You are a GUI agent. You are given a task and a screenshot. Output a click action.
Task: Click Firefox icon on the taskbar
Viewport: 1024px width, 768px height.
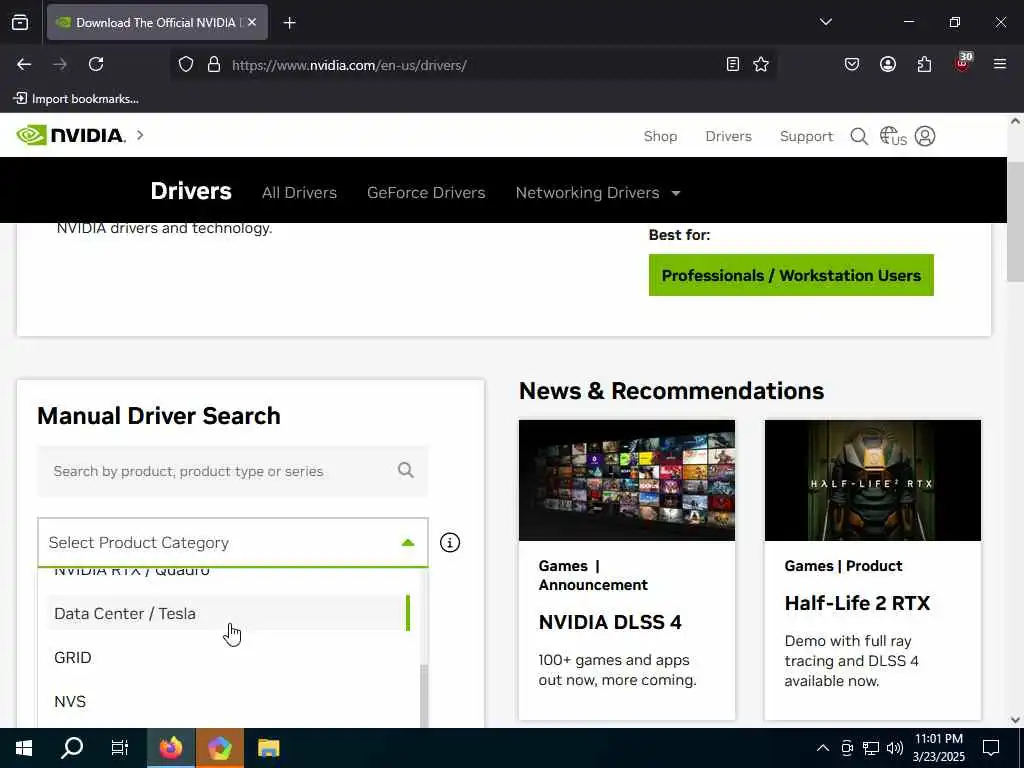(171, 748)
